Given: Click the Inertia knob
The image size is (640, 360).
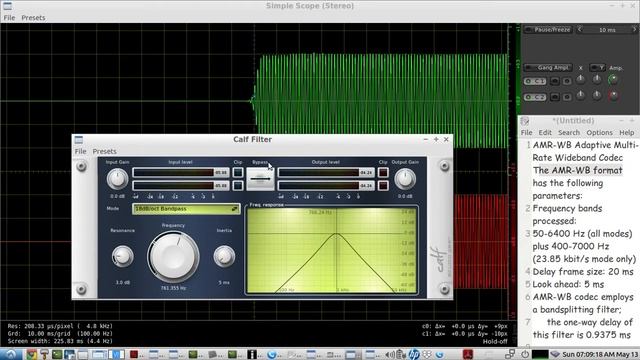Looking at the screenshot, I should coord(224,256).
